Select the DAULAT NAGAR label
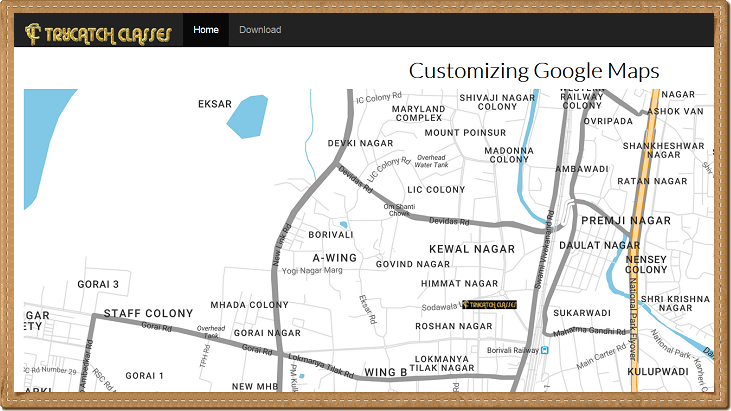Viewport: 731px width, 411px height. point(599,245)
